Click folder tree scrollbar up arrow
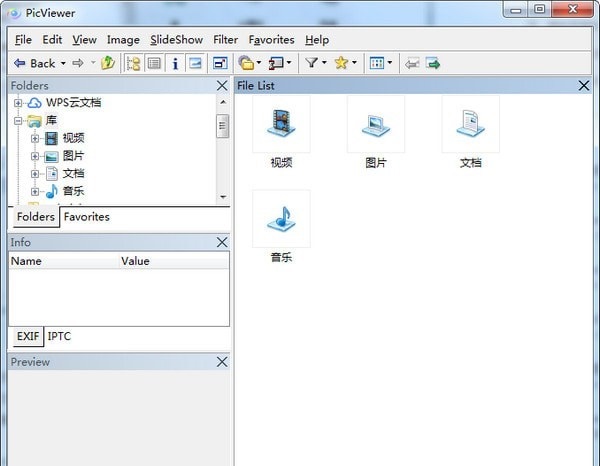Image resolution: width=600 pixels, height=466 pixels. click(223, 103)
